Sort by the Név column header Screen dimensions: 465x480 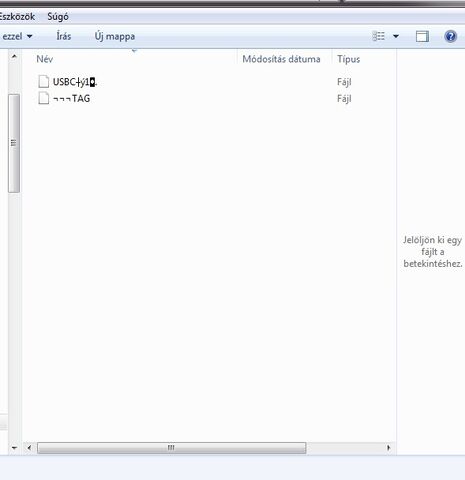45,59
